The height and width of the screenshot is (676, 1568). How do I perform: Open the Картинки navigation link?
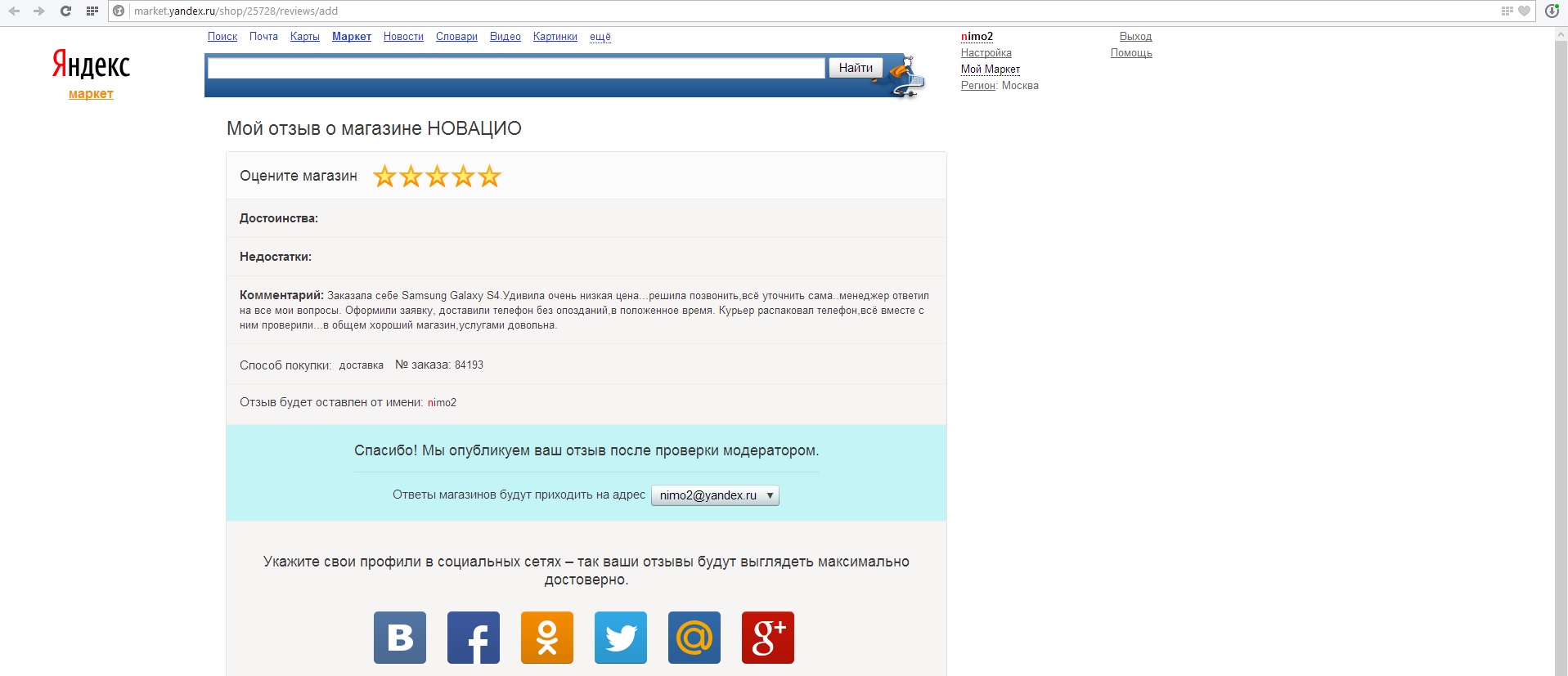pos(555,37)
